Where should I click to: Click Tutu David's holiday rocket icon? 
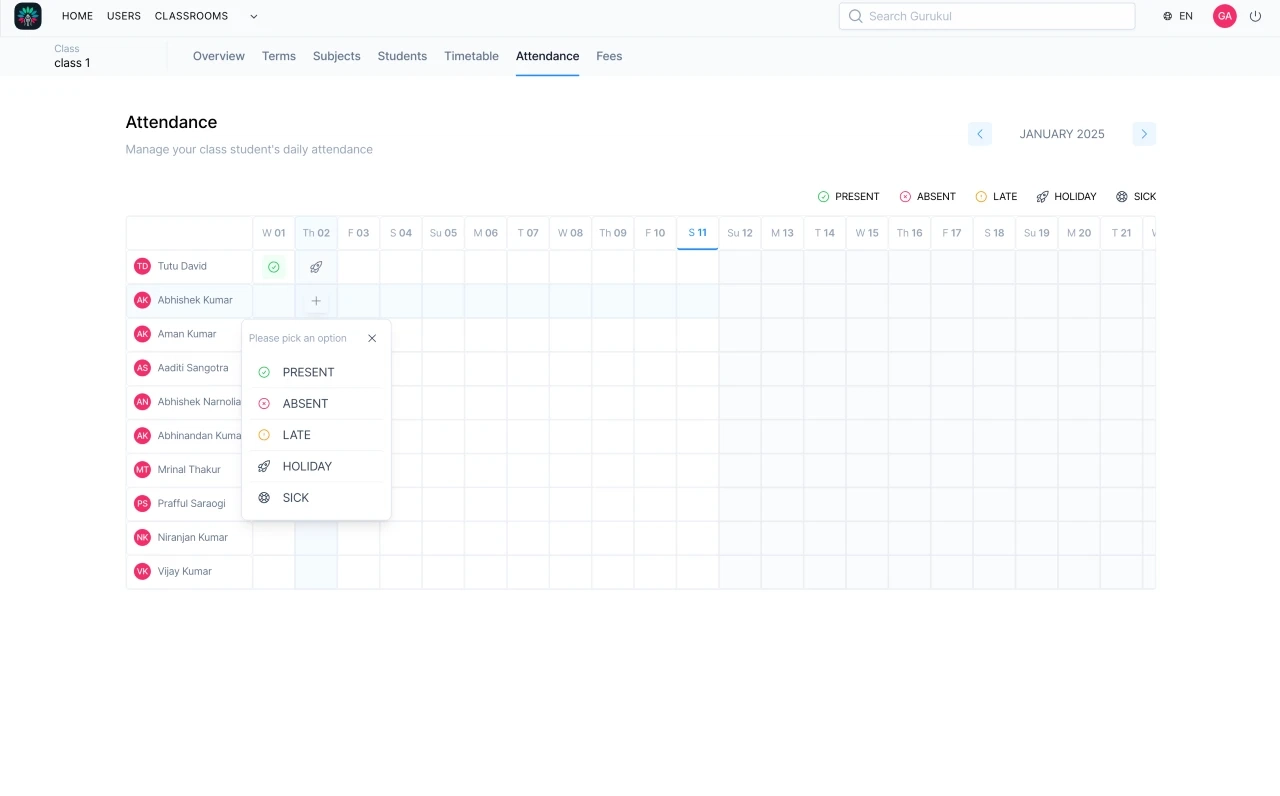click(x=316, y=267)
